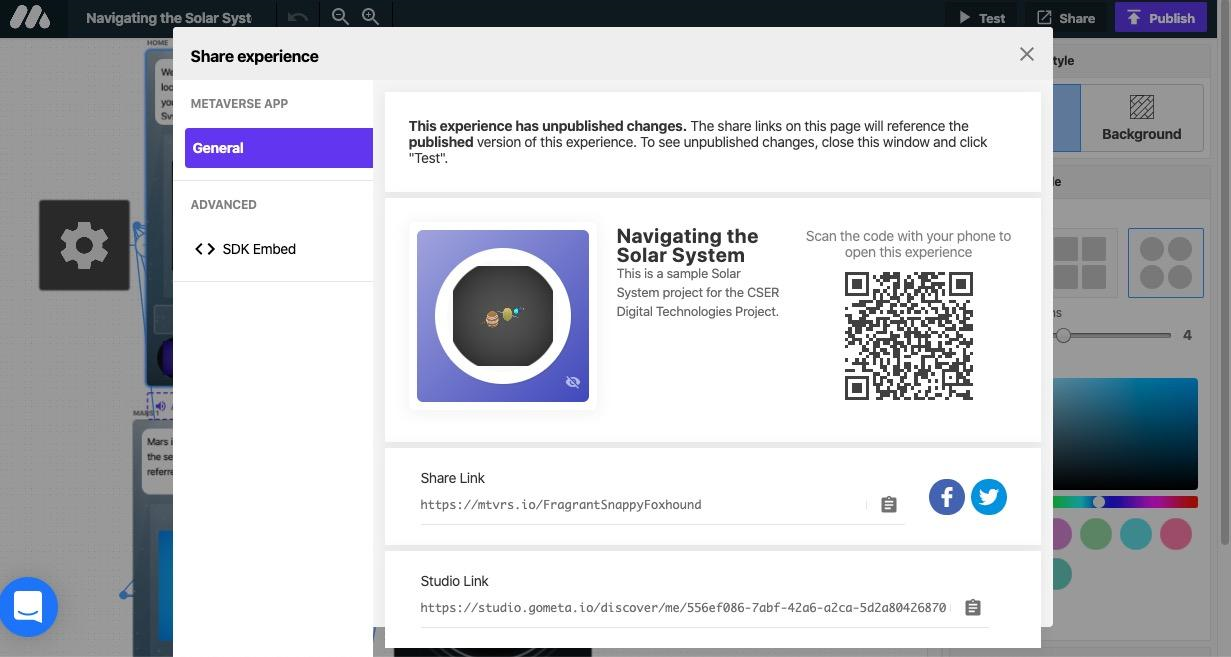The width and height of the screenshot is (1231, 657).
Task: Click the Metaverse logo icon
Action: click(x=30, y=18)
